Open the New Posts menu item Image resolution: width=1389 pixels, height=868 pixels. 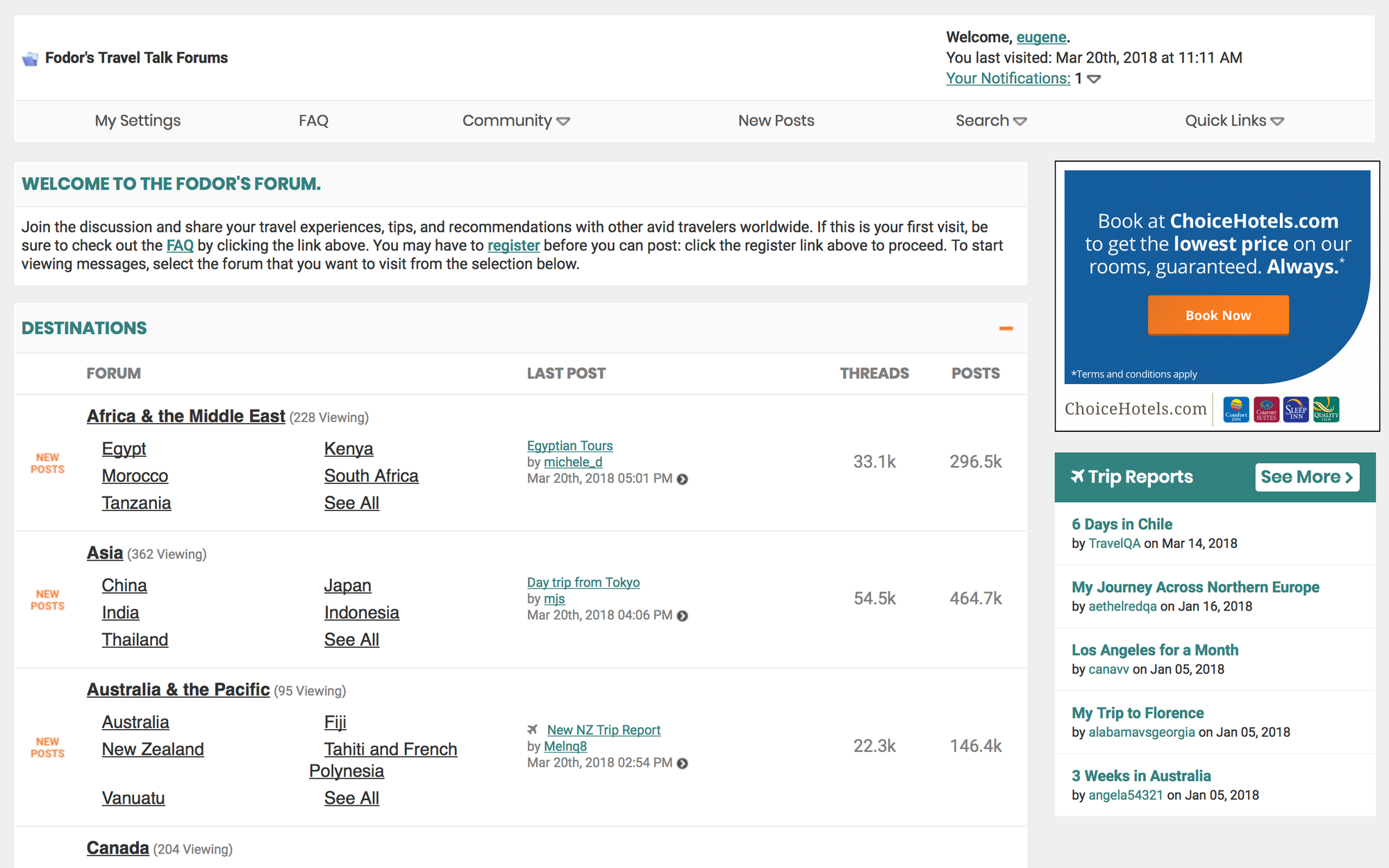coord(776,121)
